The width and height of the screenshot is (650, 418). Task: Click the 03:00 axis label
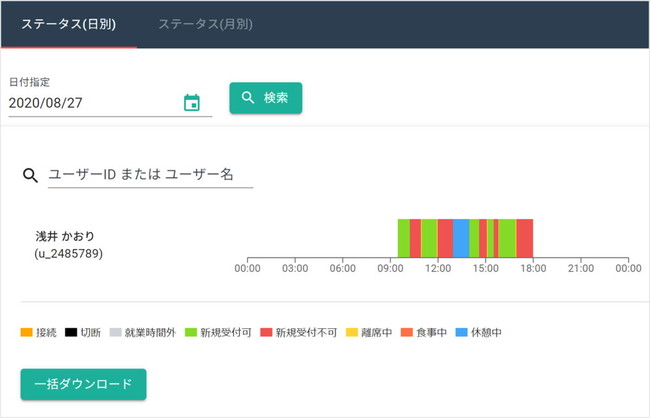[x=295, y=268]
